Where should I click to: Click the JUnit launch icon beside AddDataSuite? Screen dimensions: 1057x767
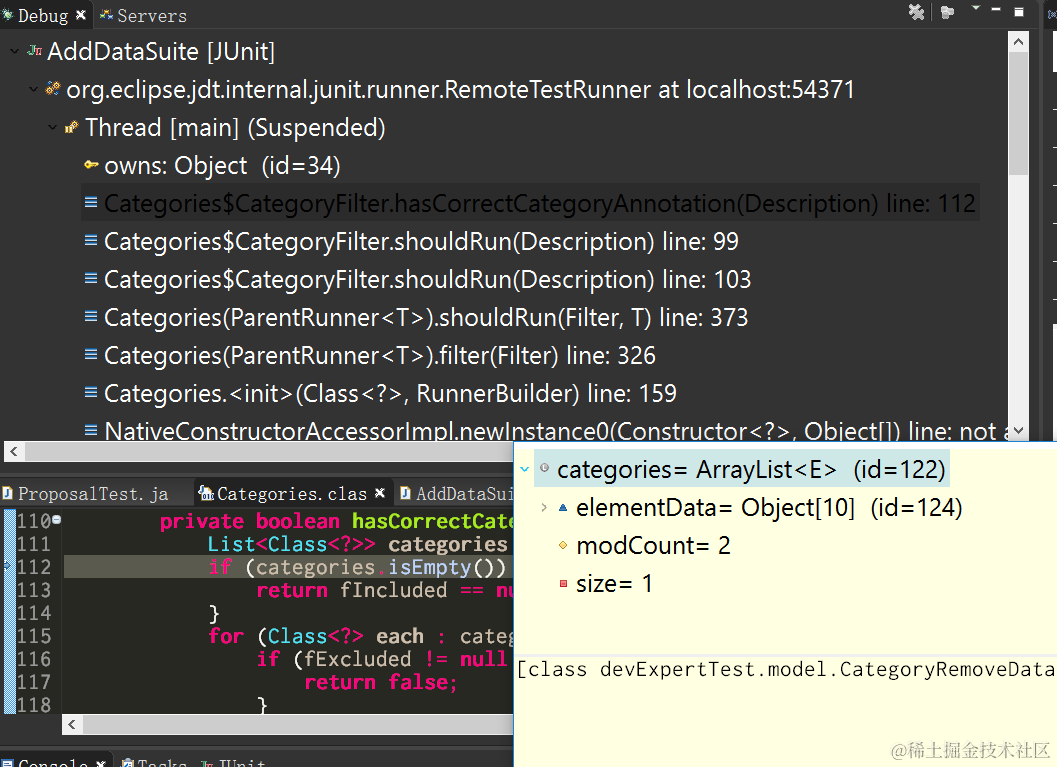(x=34, y=51)
